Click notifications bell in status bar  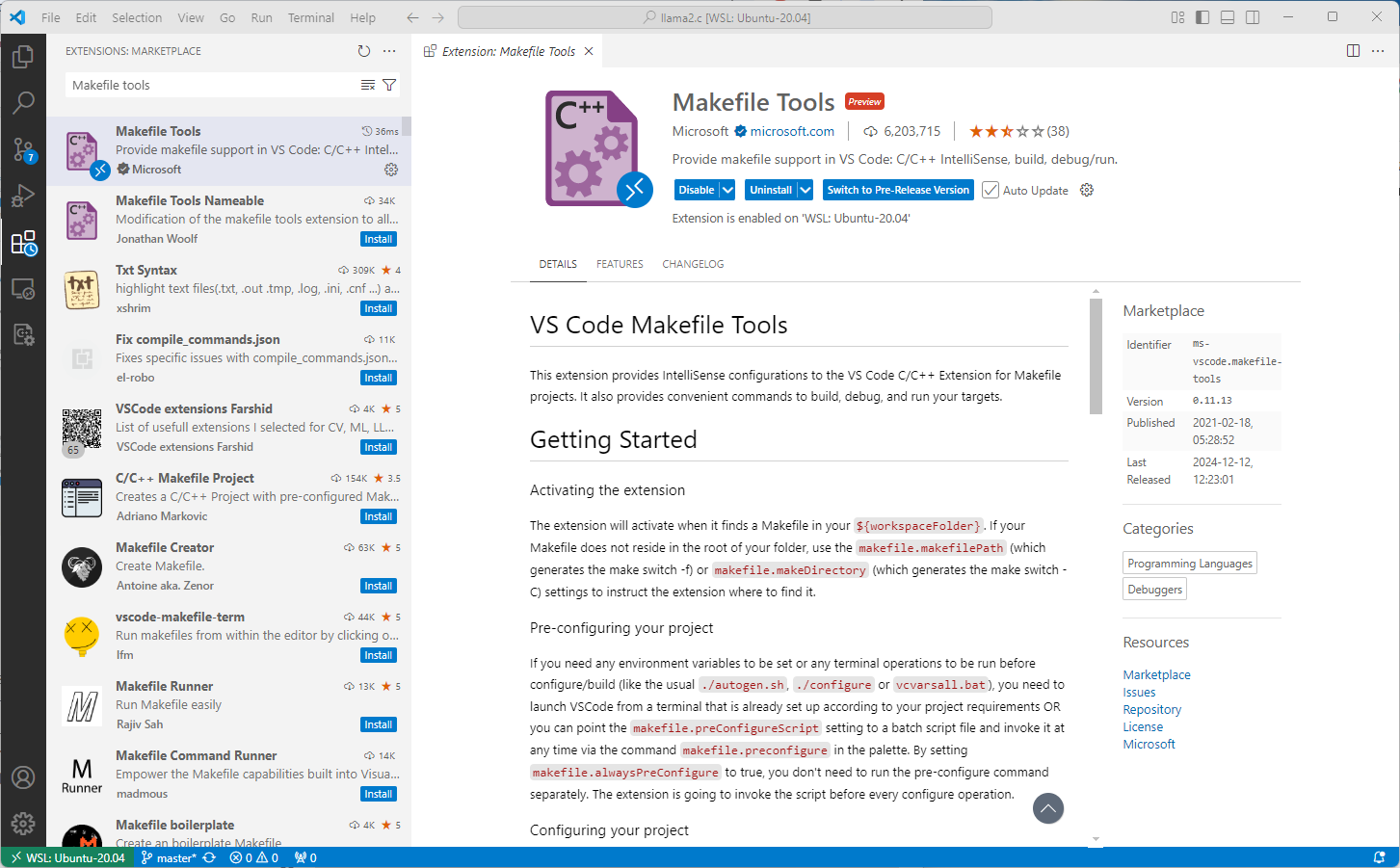[x=1380, y=857]
